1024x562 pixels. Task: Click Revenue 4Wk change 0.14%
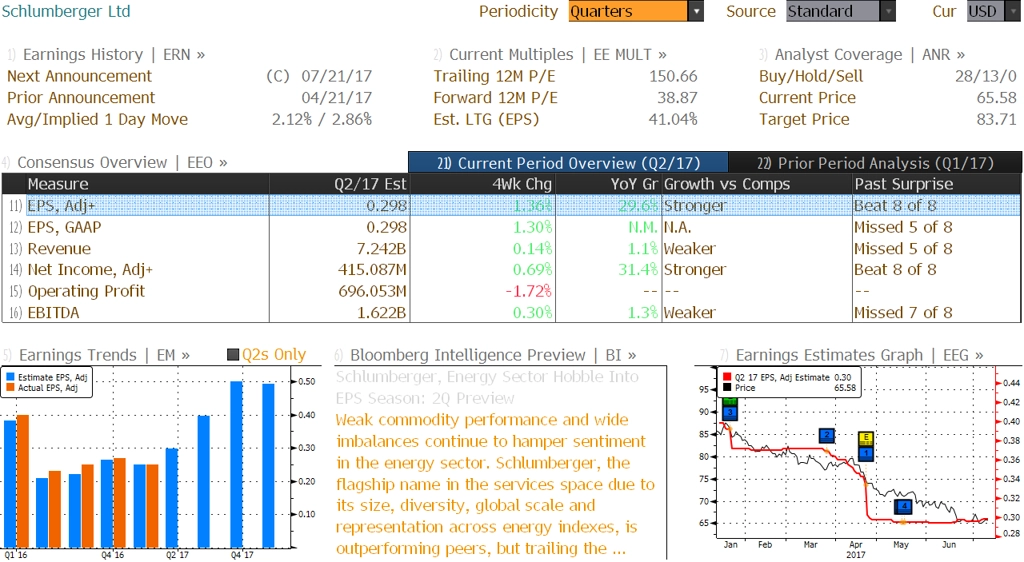532,249
